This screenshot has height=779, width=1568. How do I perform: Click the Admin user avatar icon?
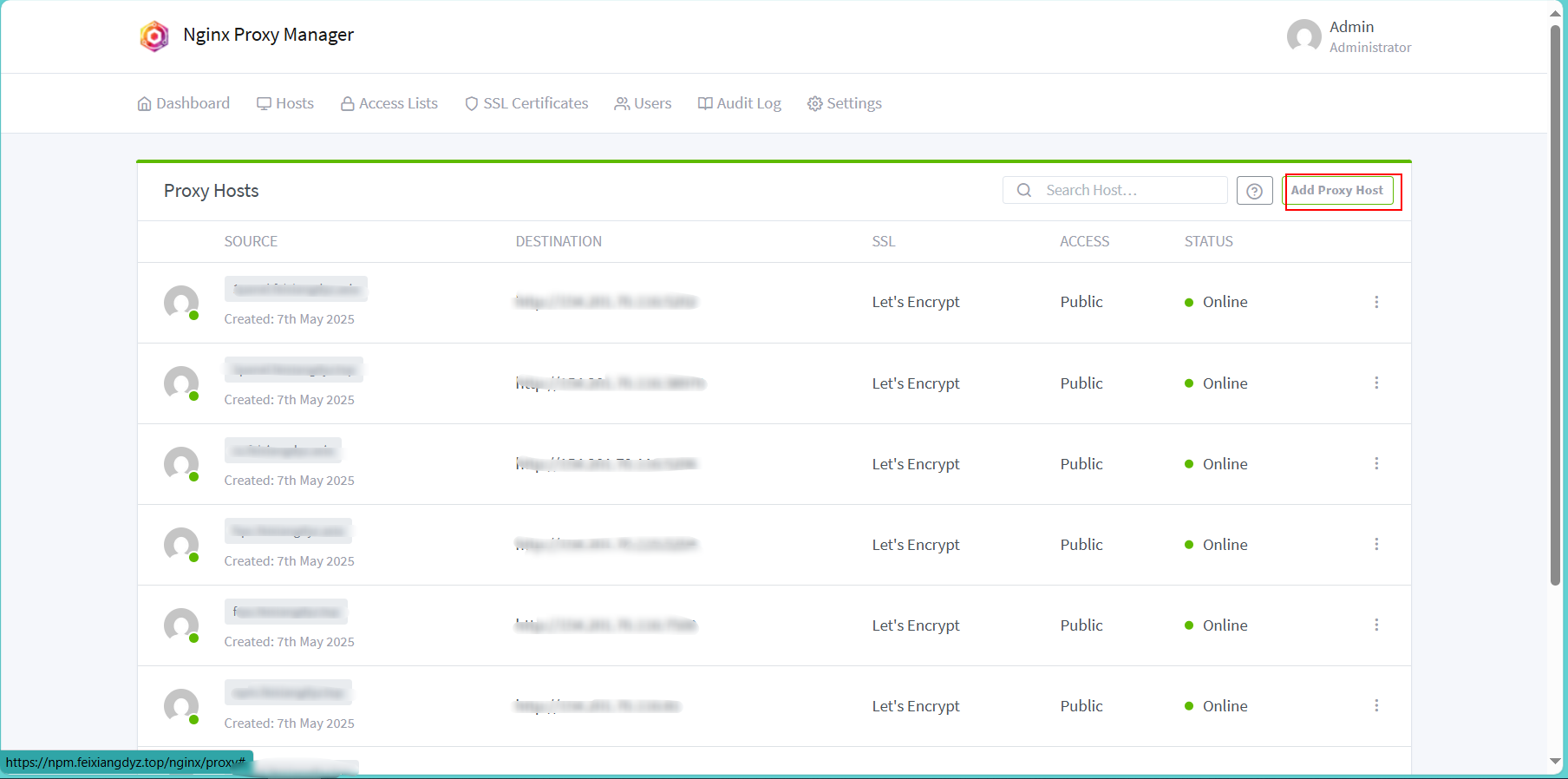pos(1303,36)
